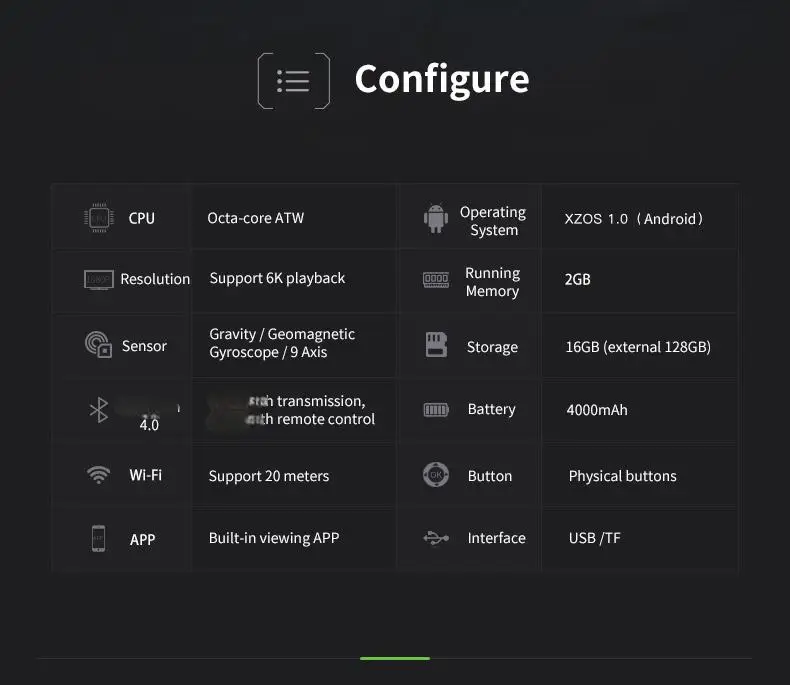Screen dimensions: 790x685
Task: Click the Wi-Fi signal icon
Action: (98, 474)
